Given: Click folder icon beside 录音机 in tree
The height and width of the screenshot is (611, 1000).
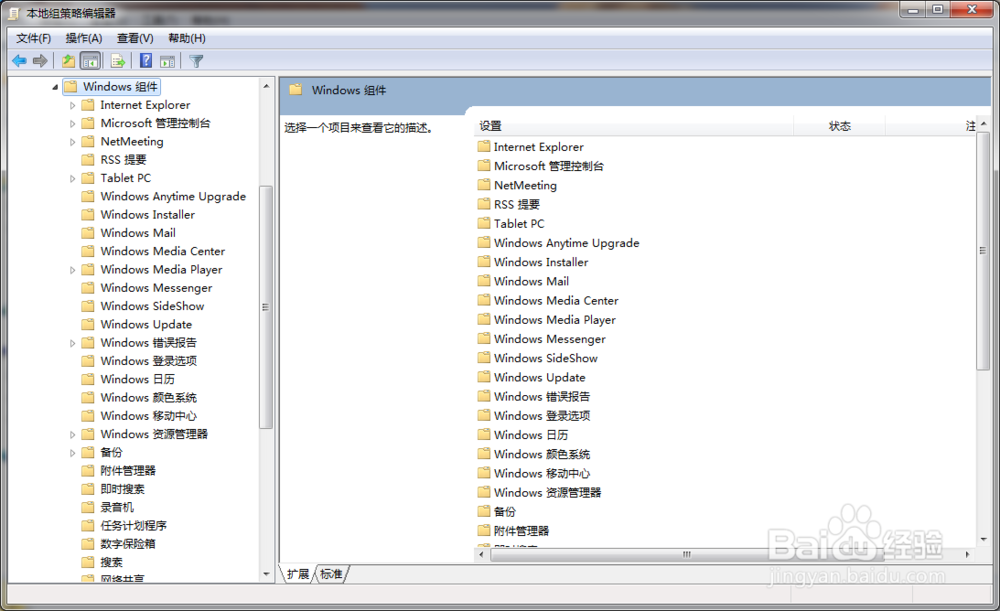Looking at the screenshot, I should pos(88,508).
